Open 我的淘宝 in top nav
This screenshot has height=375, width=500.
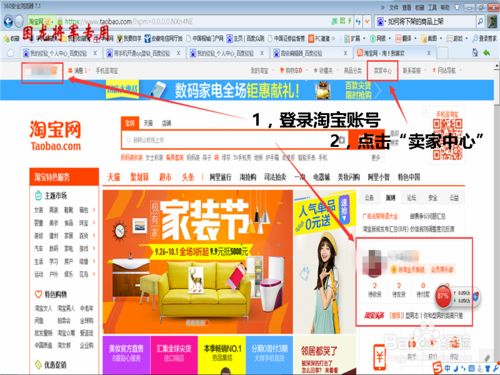[x=259, y=71]
